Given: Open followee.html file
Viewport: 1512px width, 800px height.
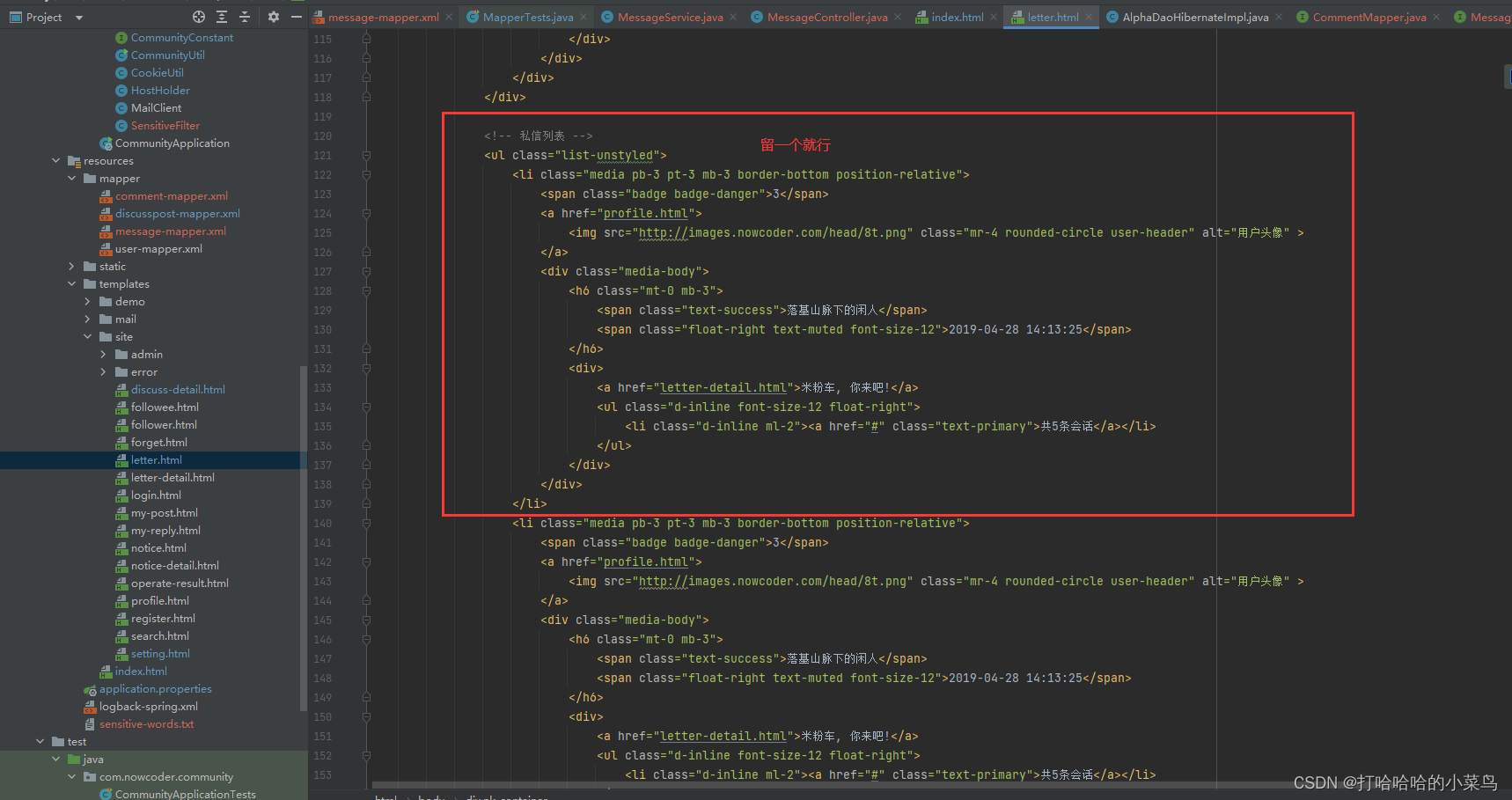Looking at the screenshot, I should 165,407.
